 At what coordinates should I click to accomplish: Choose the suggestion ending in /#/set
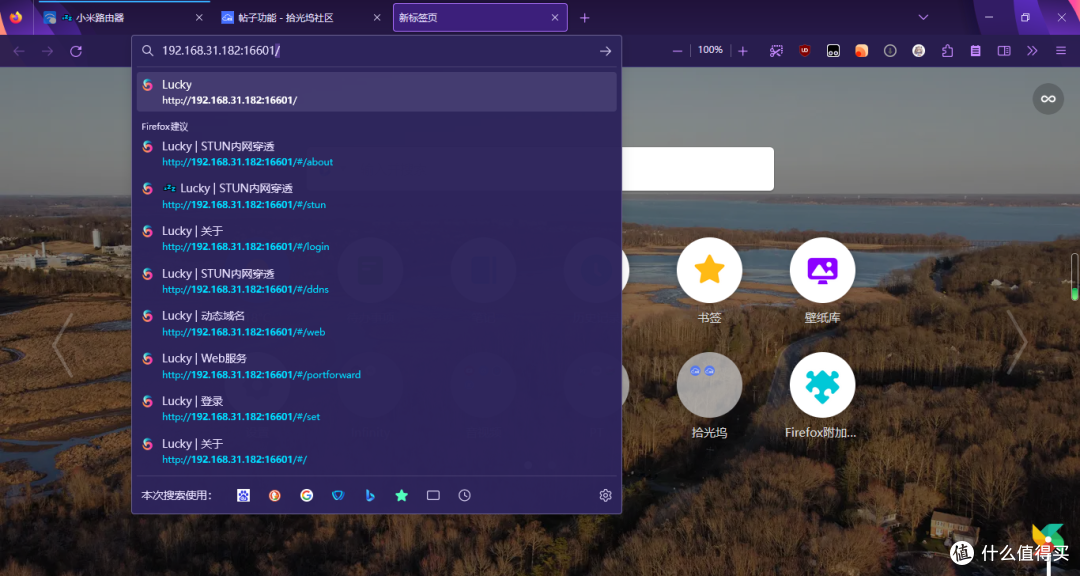[x=376, y=409]
